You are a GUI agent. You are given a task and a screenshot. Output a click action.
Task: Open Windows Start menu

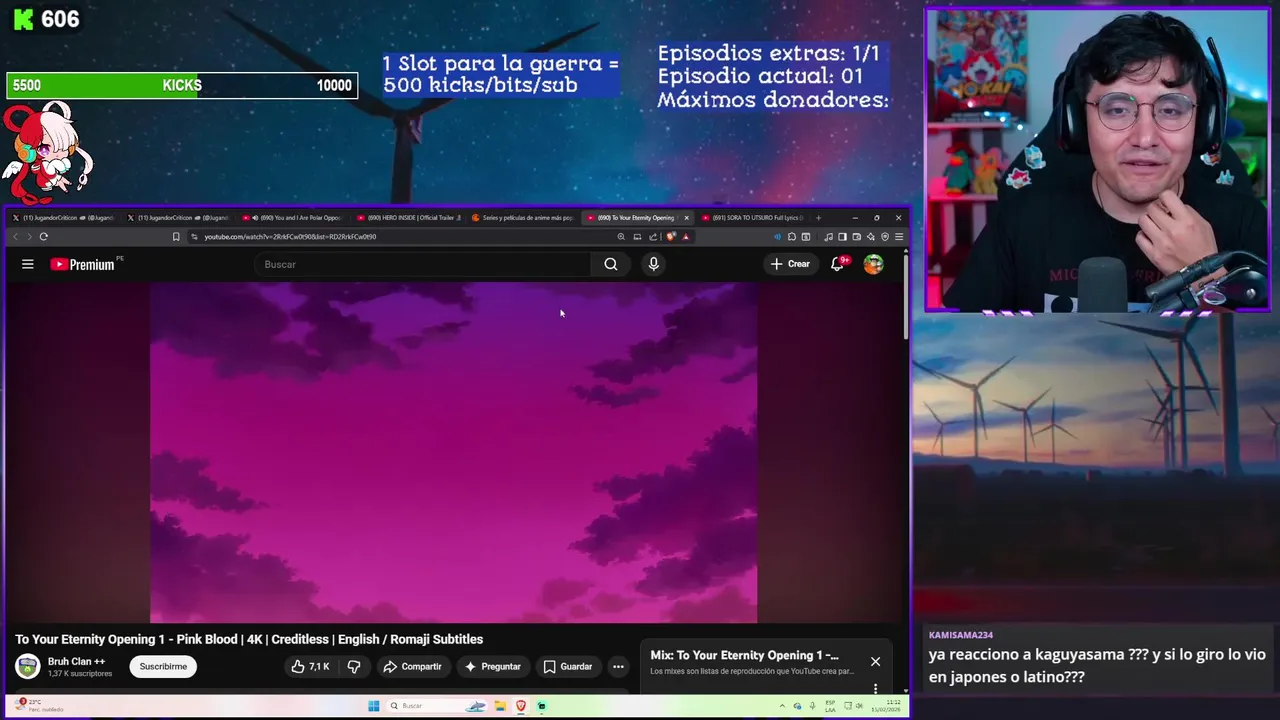[373, 706]
